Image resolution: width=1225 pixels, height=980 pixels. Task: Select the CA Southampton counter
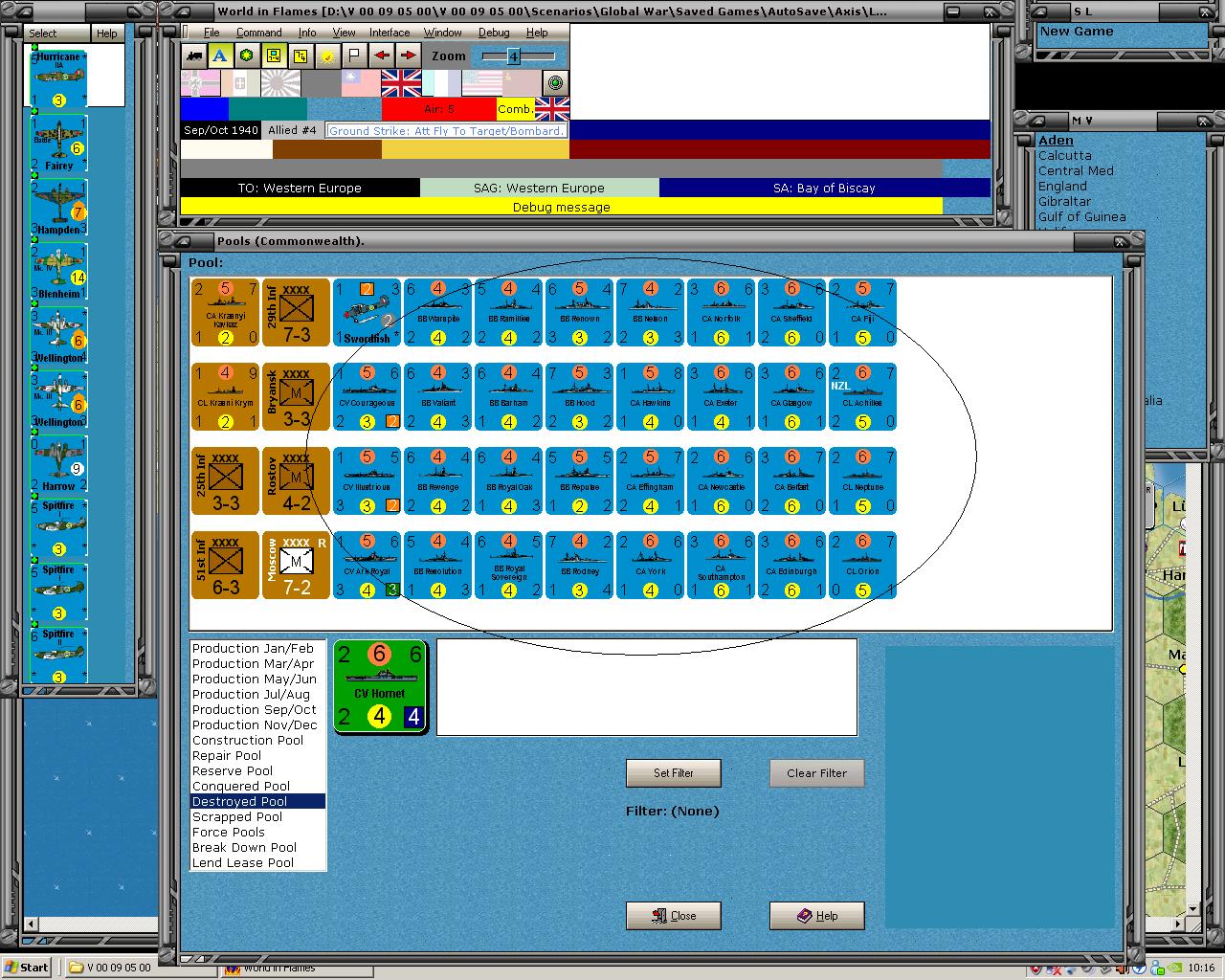(x=722, y=565)
